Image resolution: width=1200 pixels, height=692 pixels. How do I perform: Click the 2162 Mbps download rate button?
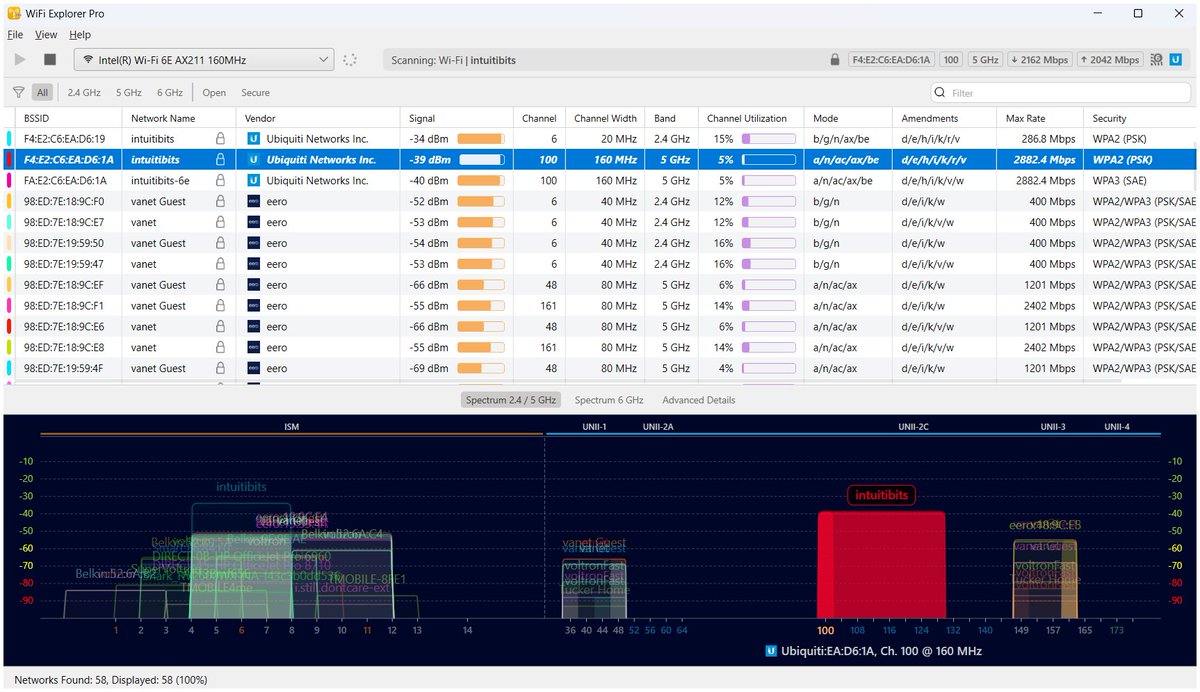click(1039, 59)
